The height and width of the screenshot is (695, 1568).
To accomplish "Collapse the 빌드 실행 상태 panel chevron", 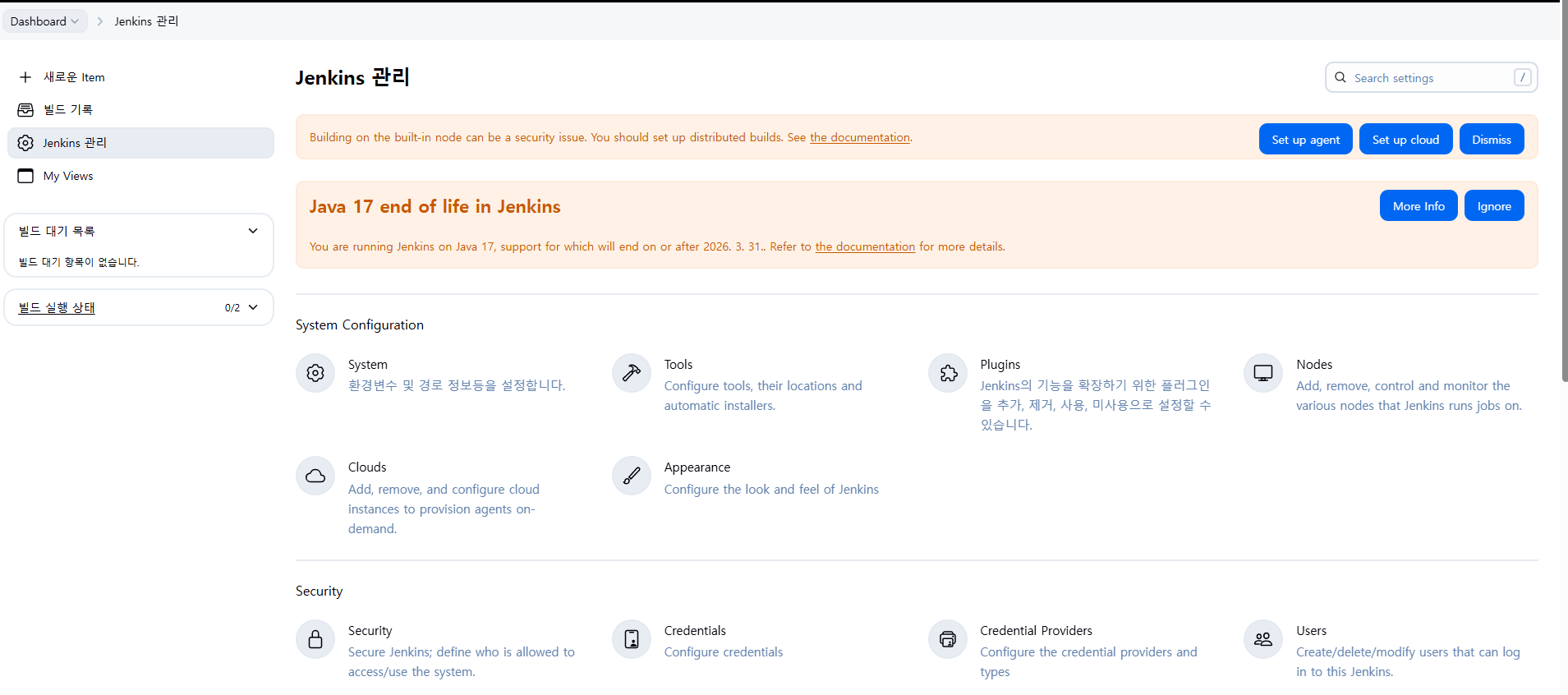I will (253, 307).
